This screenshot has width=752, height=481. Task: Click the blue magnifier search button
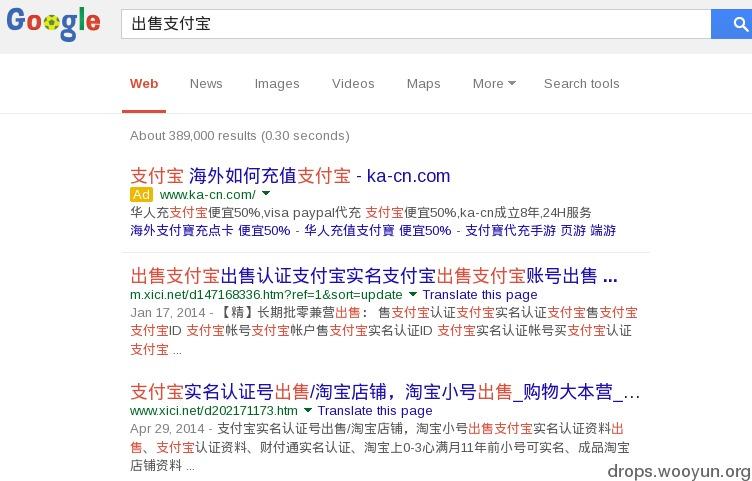pos(732,23)
